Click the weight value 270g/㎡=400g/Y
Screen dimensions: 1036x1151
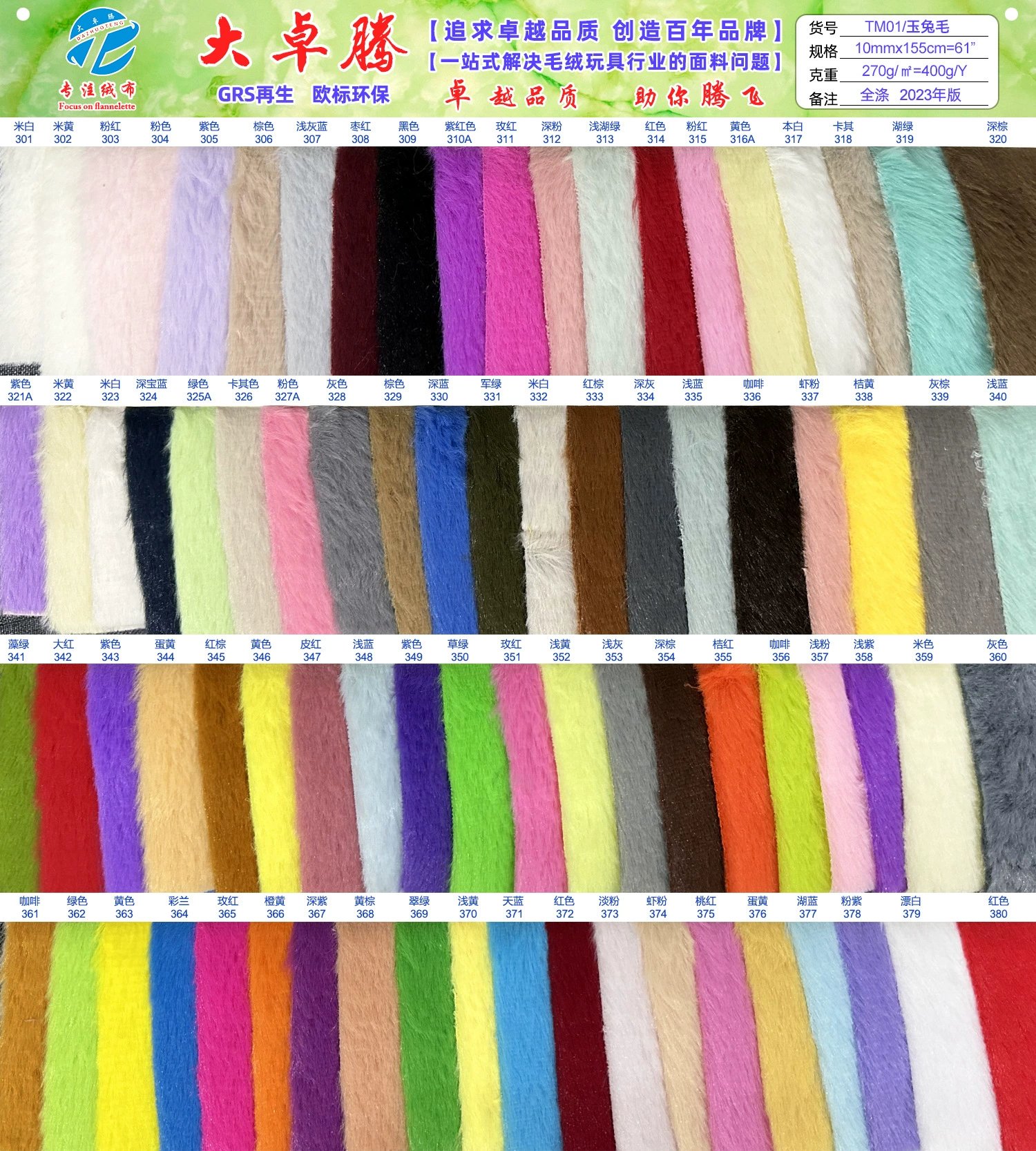pos(914,71)
